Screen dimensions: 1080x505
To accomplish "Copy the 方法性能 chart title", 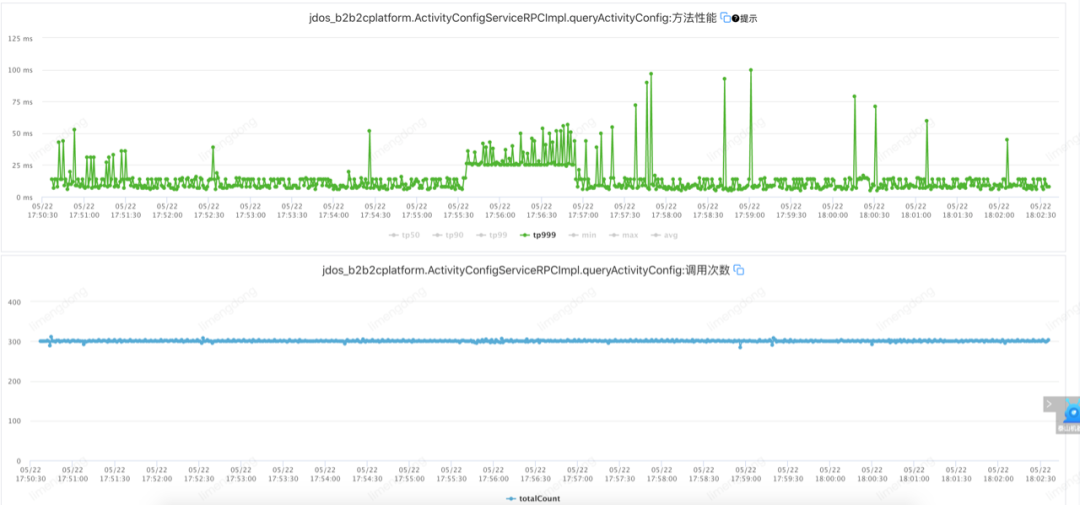I will [x=725, y=18].
